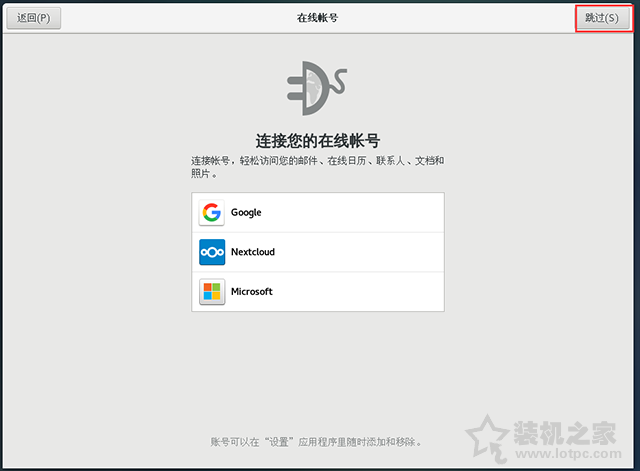Click the 连接您的在线帐号 heading

coord(318,141)
